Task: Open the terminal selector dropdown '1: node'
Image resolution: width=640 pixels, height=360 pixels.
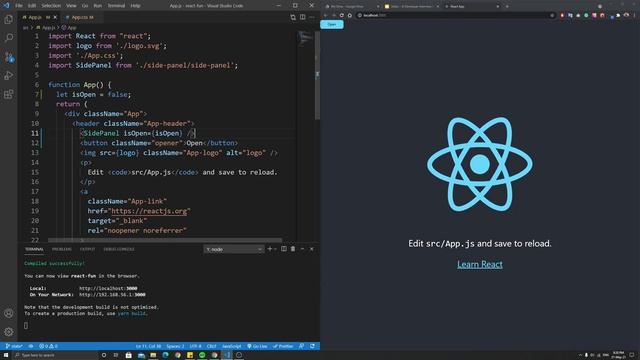Action: pos(234,249)
